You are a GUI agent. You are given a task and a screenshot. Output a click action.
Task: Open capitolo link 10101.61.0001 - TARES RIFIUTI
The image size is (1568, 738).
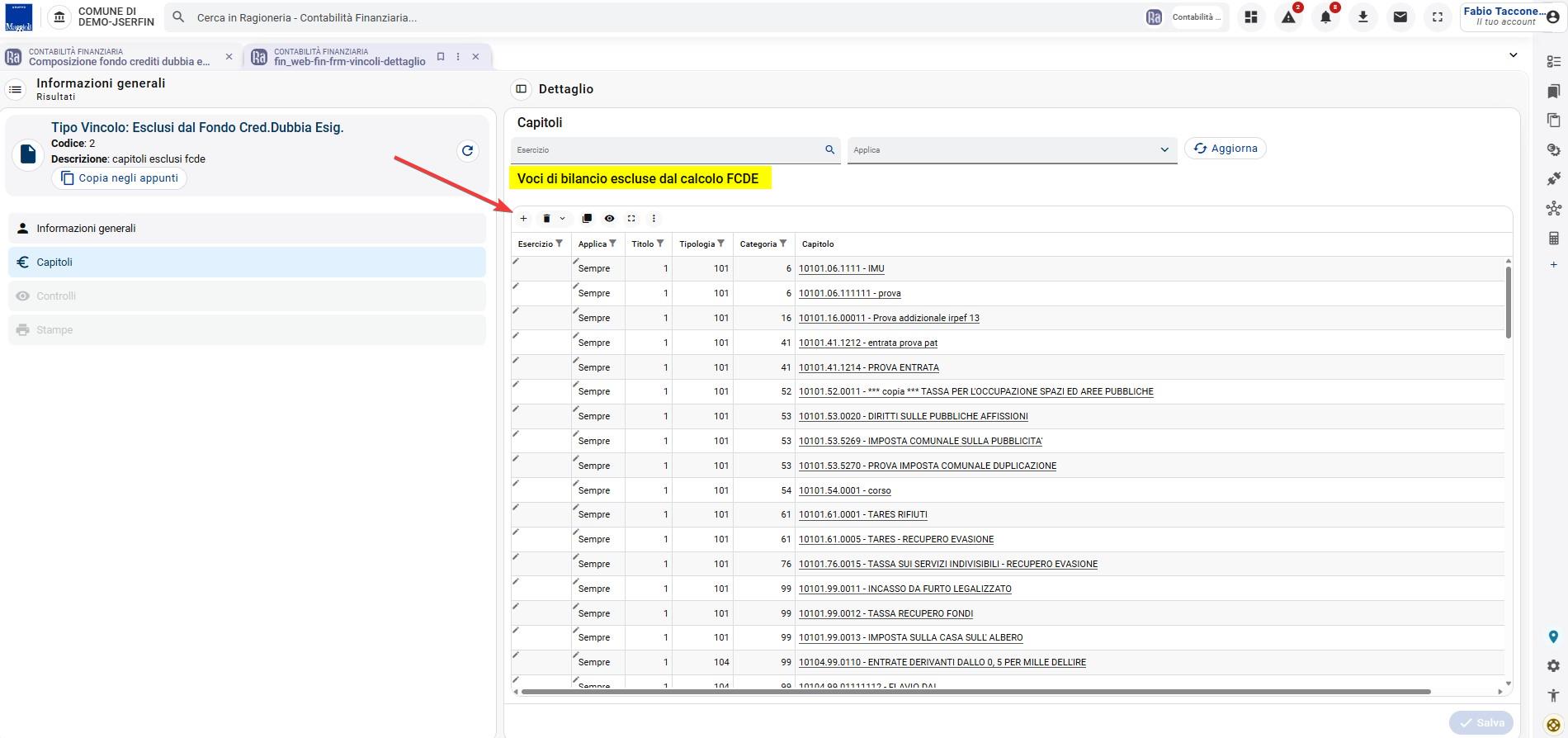[863, 514]
